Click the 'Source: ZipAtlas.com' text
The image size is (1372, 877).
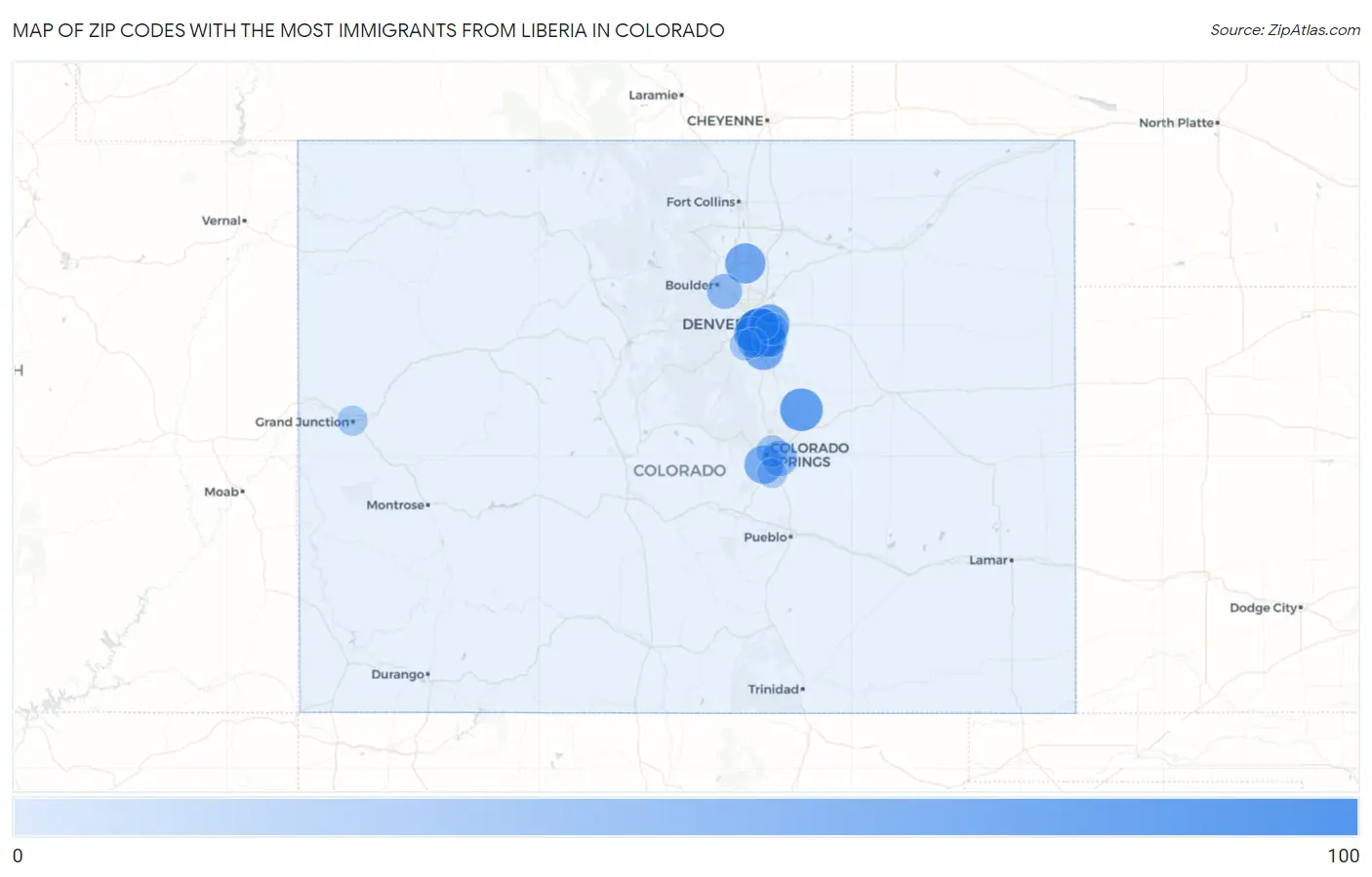click(x=1285, y=30)
